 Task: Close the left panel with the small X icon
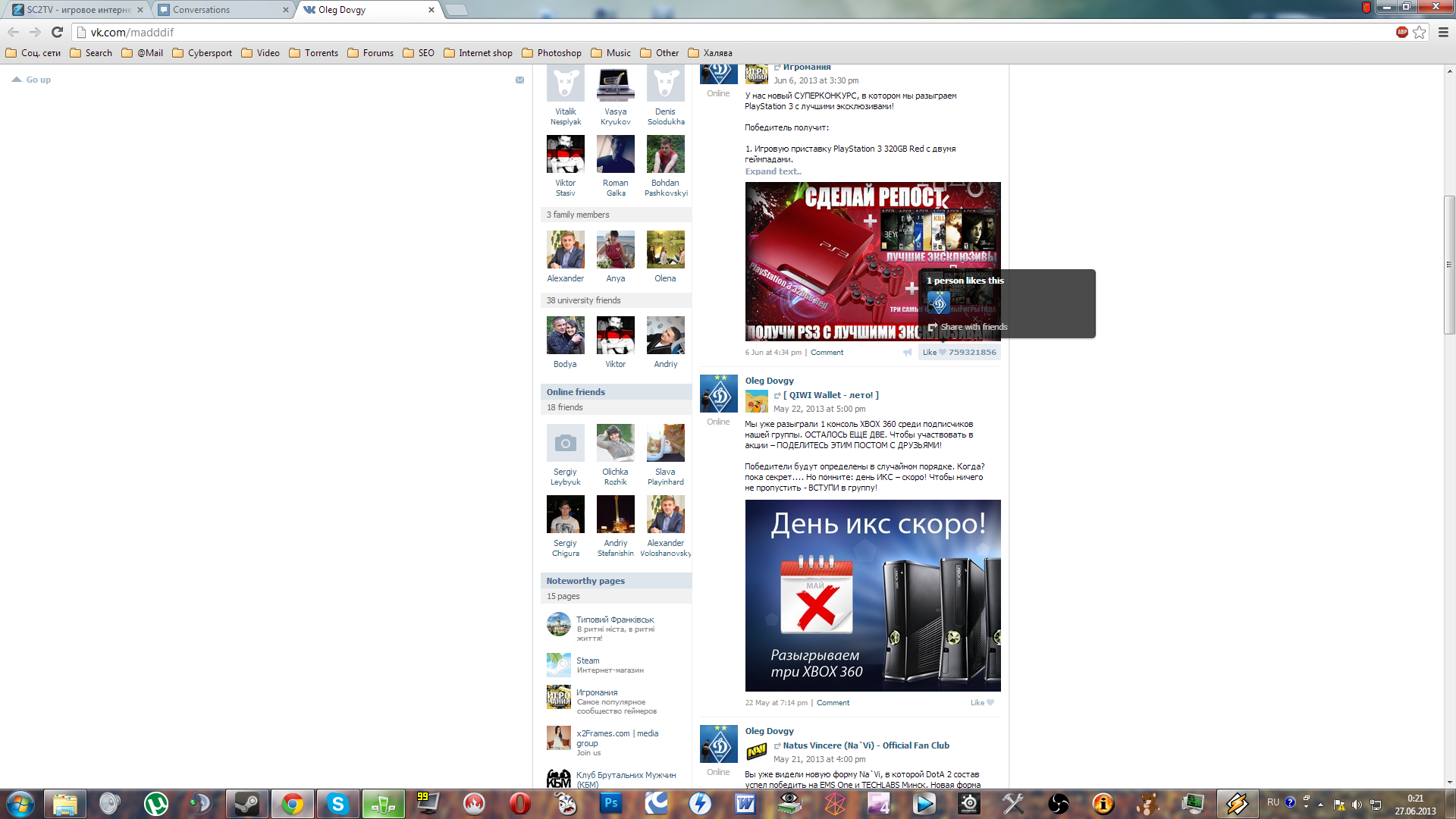pyautogui.click(x=519, y=80)
